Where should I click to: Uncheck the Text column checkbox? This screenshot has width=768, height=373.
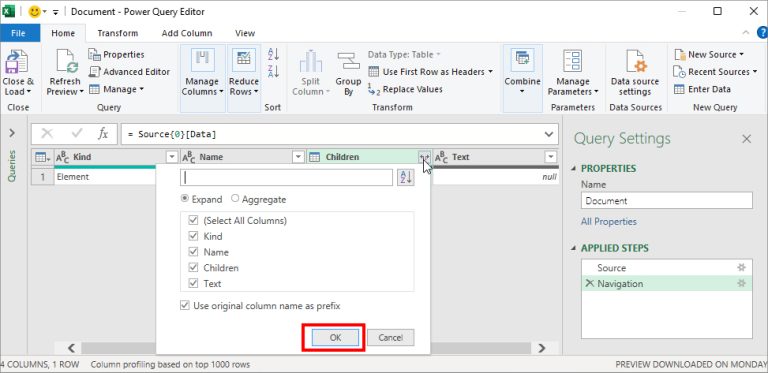[193, 283]
